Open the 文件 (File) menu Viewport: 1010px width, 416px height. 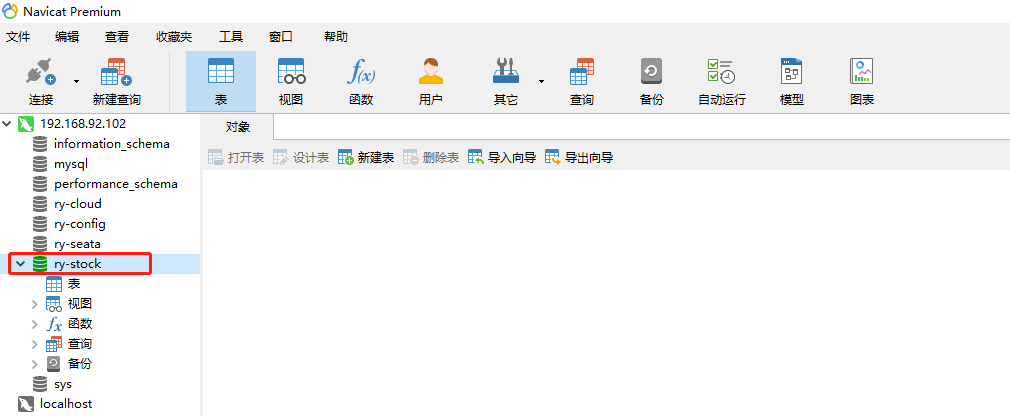18,37
